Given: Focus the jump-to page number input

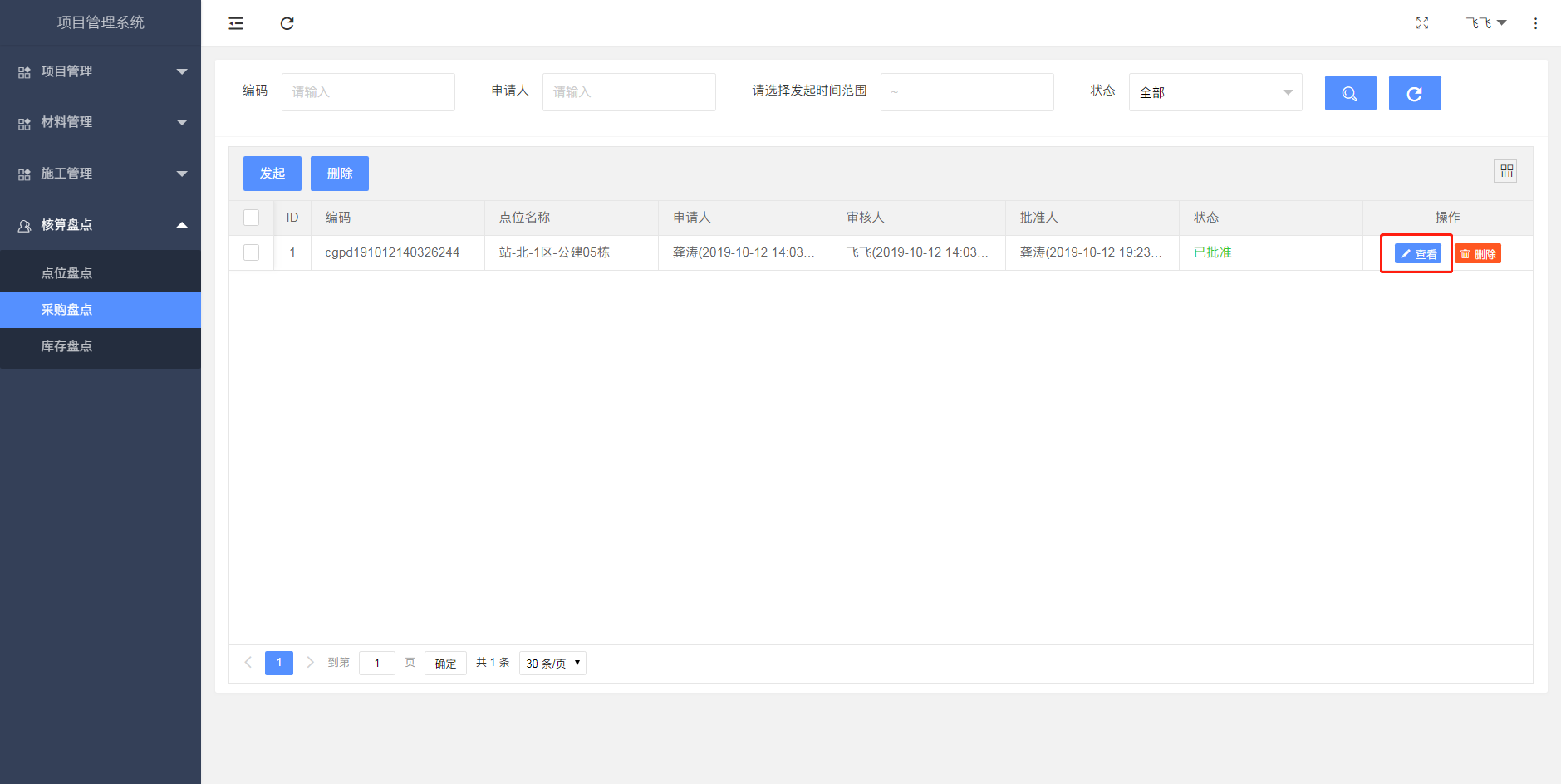Looking at the screenshot, I should coord(377,663).
